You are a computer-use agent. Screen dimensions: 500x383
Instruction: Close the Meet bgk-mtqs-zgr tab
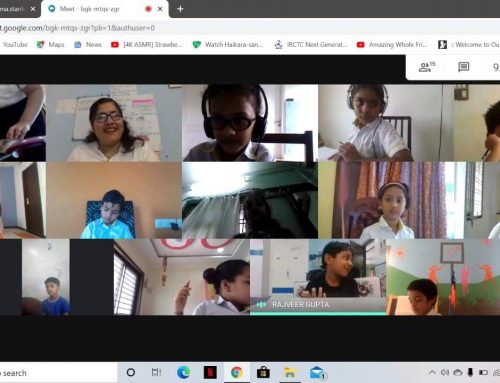[160, 9]
